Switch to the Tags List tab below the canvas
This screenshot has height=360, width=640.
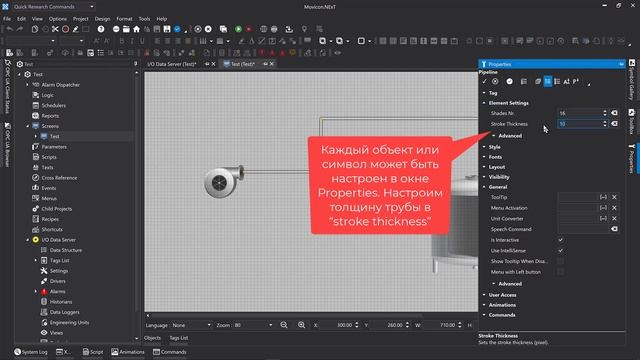click(179, 338)
